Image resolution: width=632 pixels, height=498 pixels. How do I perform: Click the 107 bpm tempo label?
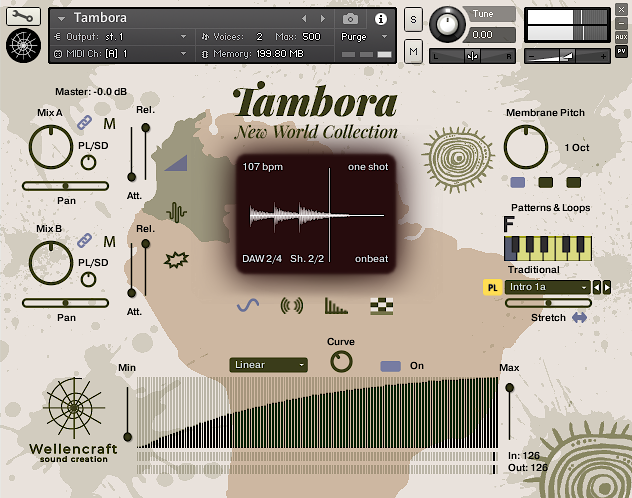tap(262, 167)
